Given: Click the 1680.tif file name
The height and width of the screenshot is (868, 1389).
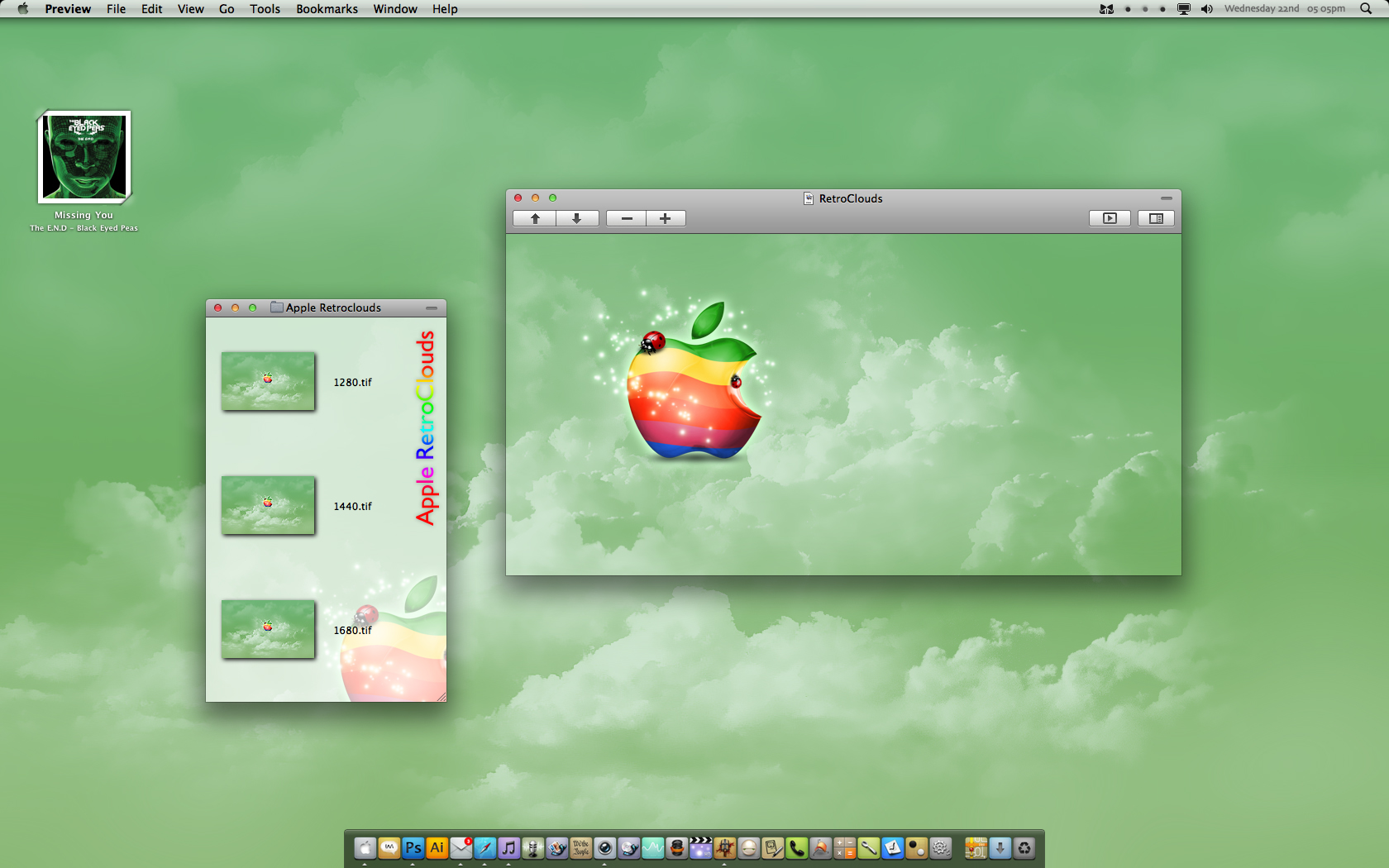Looking at the screenshot, I should pos(352,630).
